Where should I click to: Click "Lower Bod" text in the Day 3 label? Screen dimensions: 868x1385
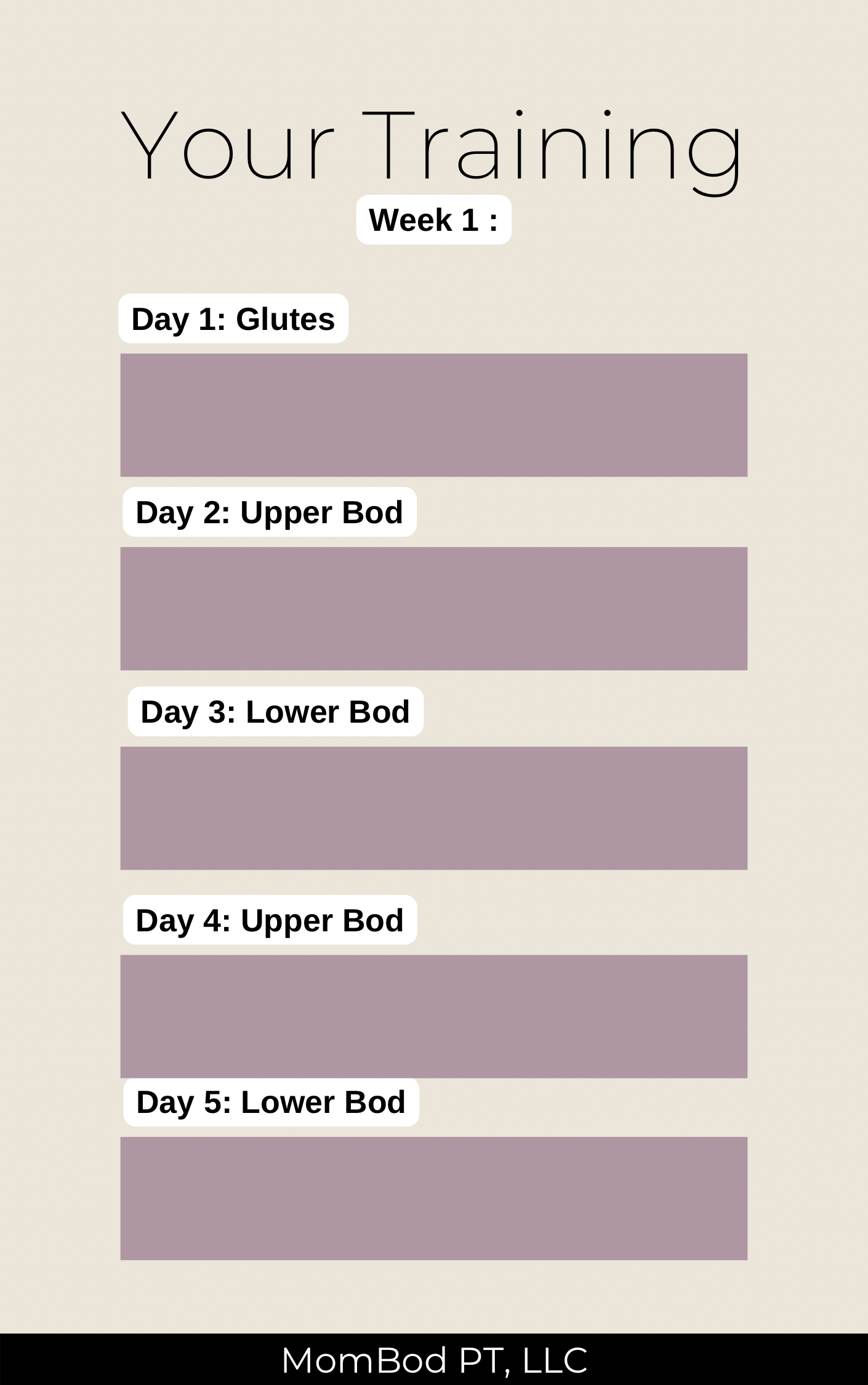pyautogui.click(x=328, y=712)
